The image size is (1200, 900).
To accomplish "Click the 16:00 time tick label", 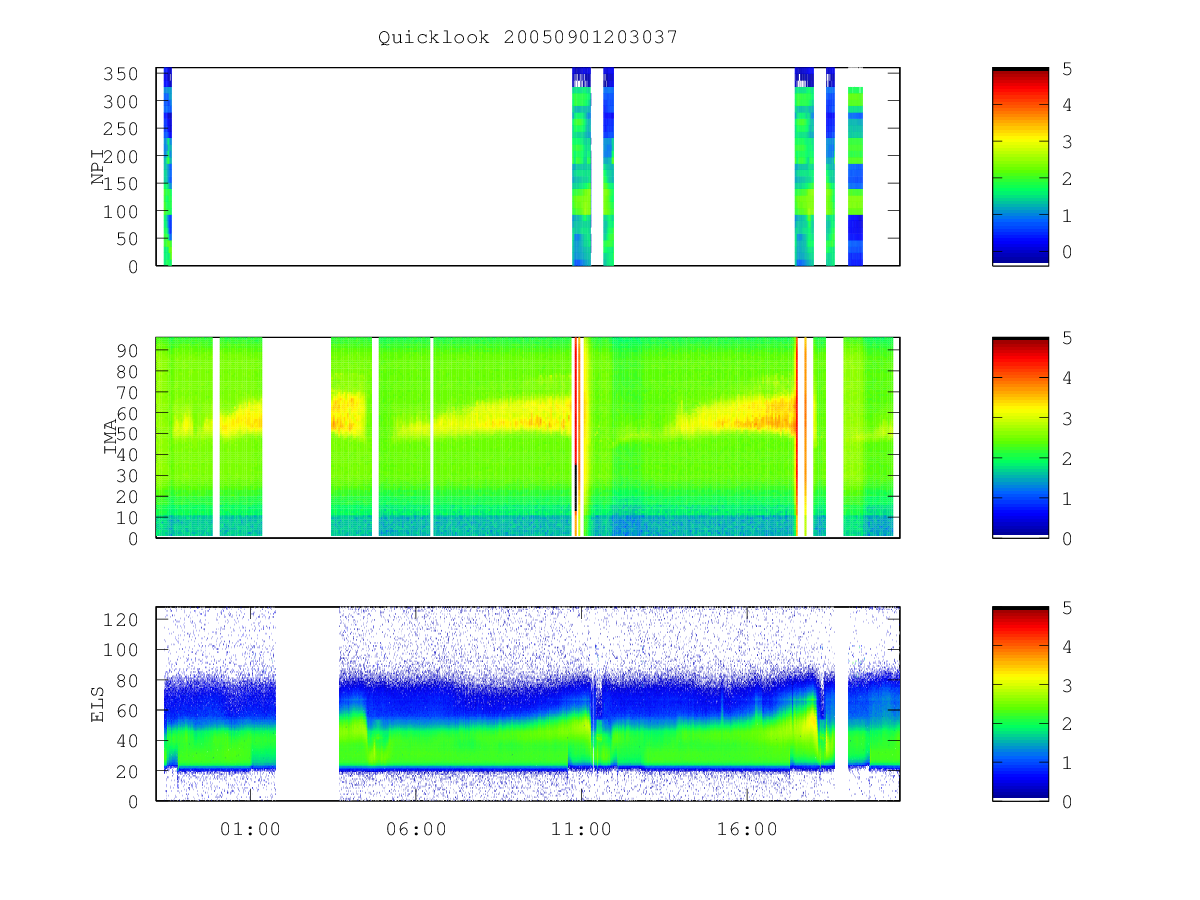I will tap(748, 829).
